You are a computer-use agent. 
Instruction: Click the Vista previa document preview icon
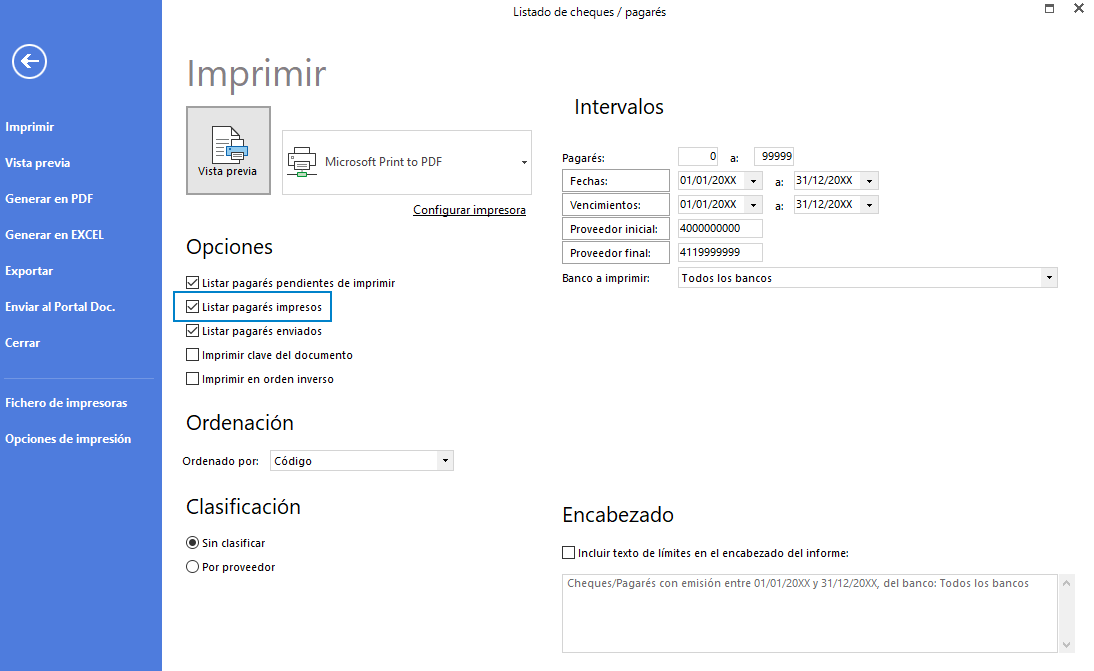click(228, 143)
